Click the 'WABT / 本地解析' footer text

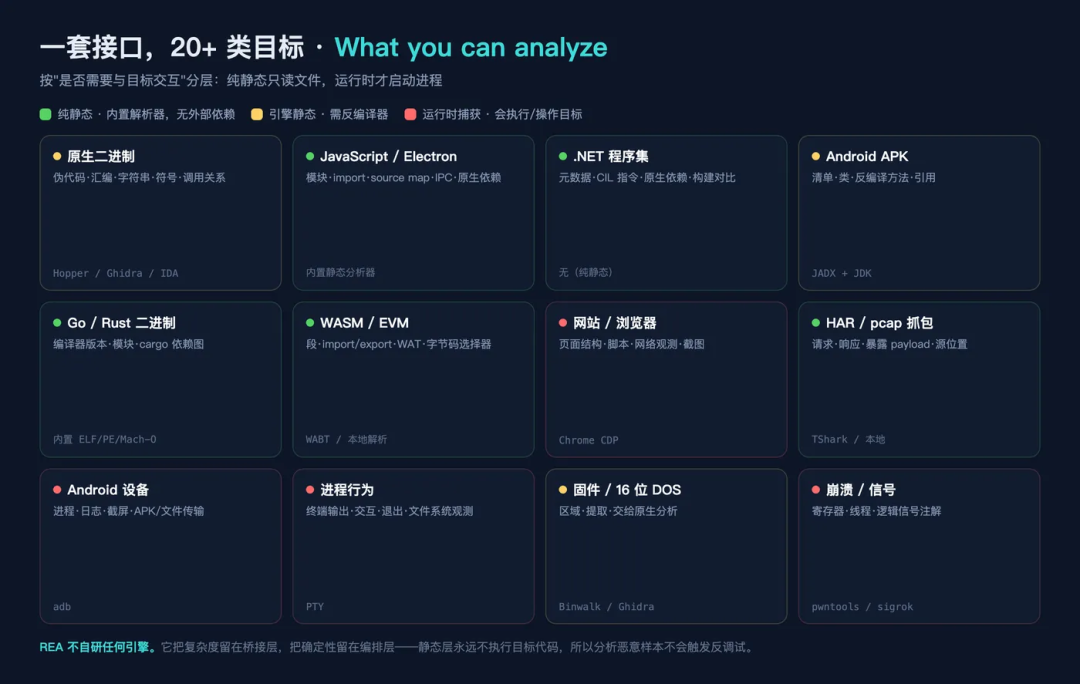(346, 439)
